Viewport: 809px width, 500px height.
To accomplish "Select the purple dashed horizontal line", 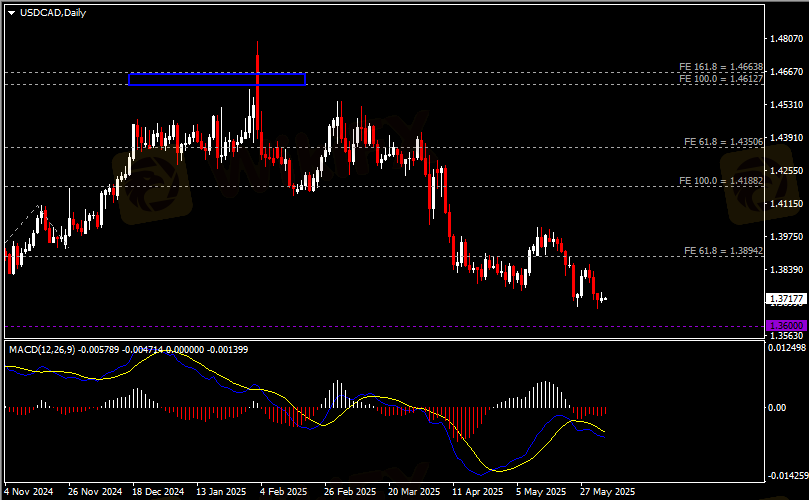I will tap(400, 326).
